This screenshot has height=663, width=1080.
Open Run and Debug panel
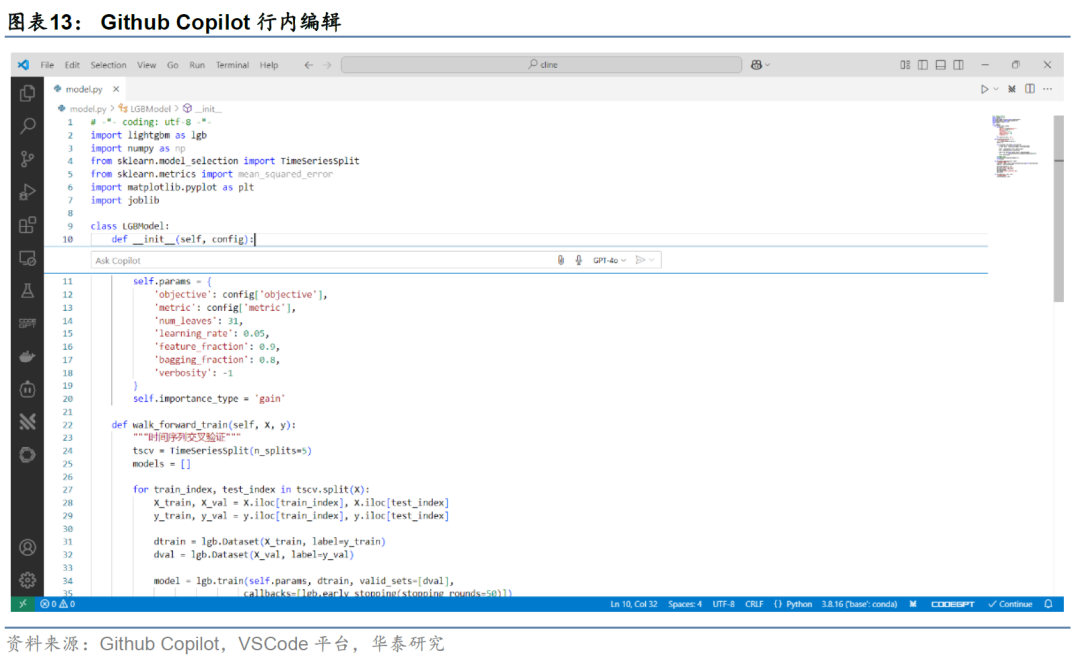coord(27,192)
